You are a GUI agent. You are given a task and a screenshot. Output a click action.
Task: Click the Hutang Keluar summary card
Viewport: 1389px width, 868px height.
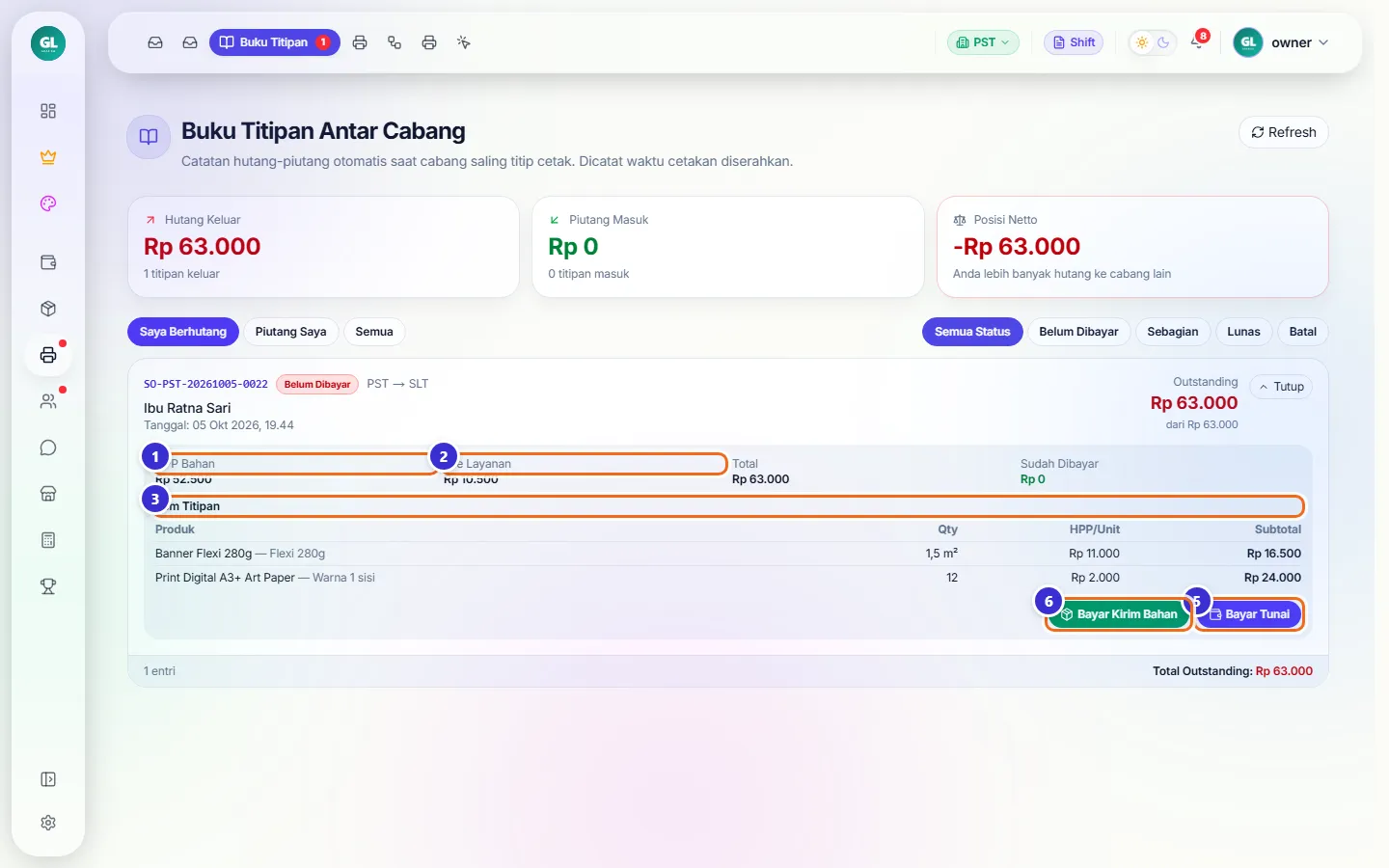323,247
